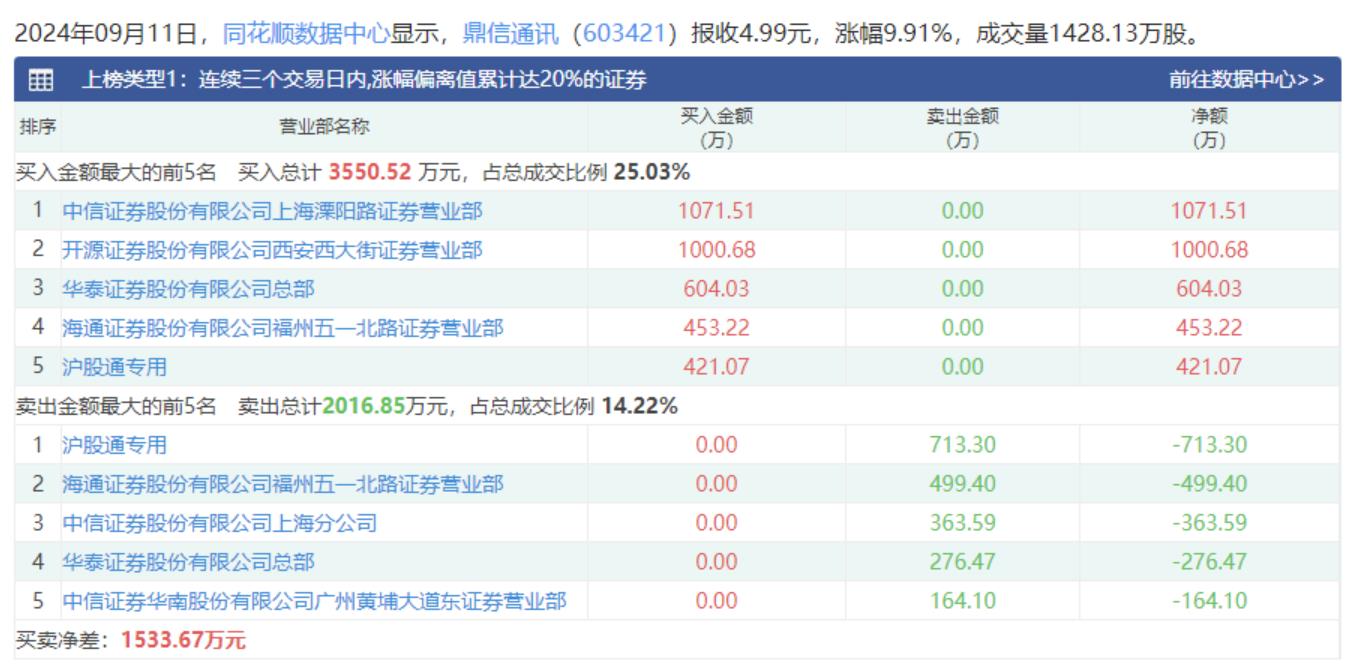Click the 排序 column header
Screen dimensions: 1355x665
pyautogui.click(x=38, y=127)
